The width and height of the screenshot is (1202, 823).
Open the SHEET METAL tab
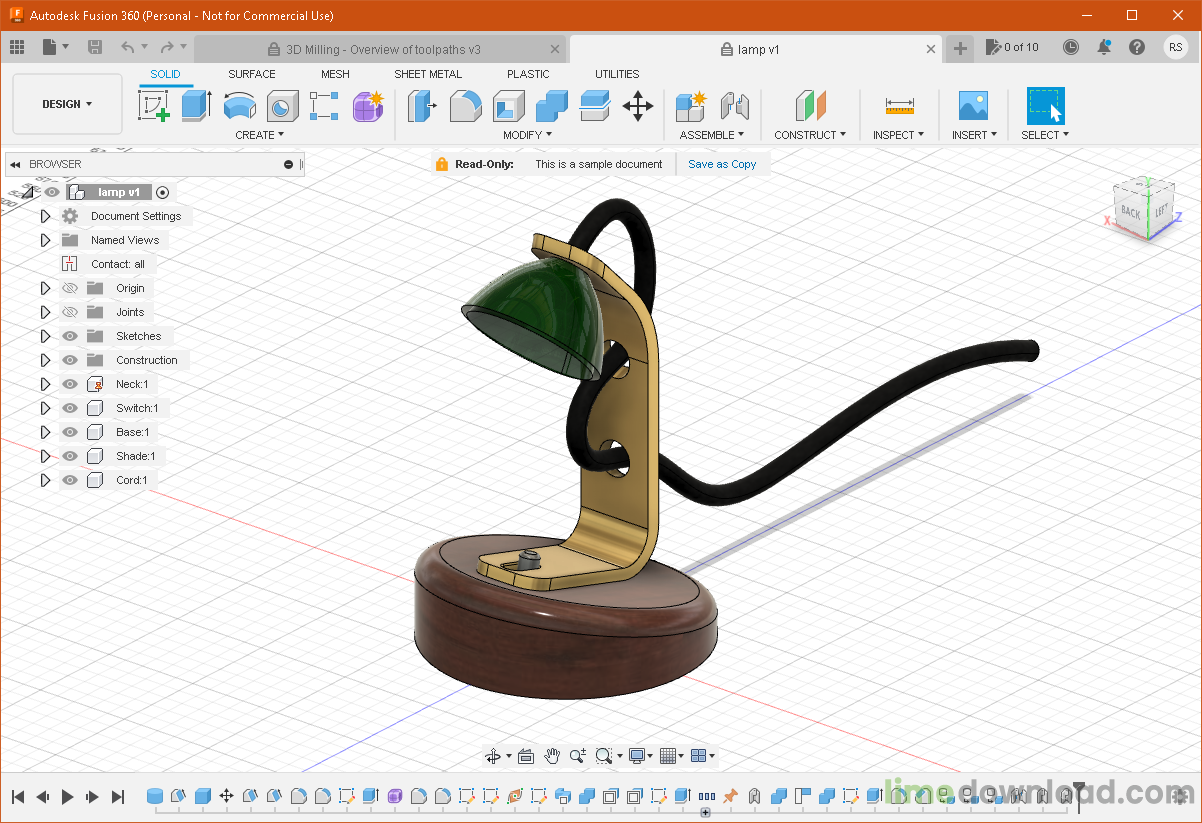[x=428, y=74]
